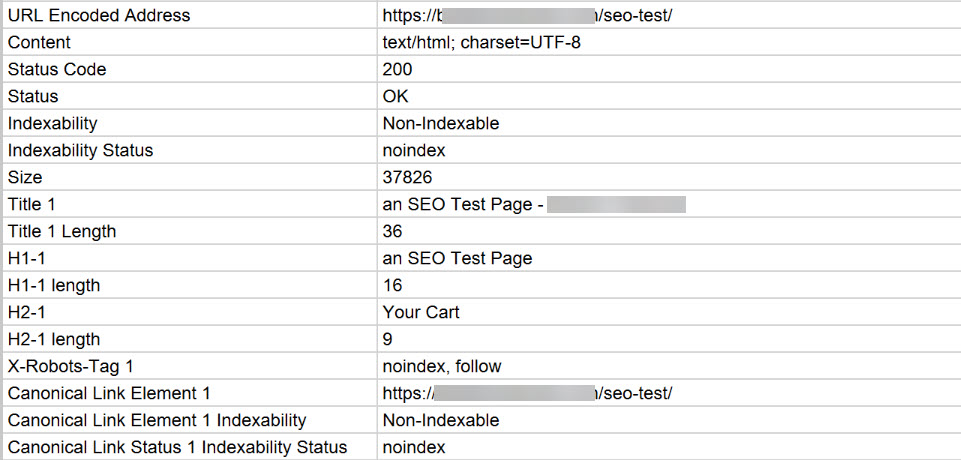Click the Canonical Link Element 1 URL value

527,393
